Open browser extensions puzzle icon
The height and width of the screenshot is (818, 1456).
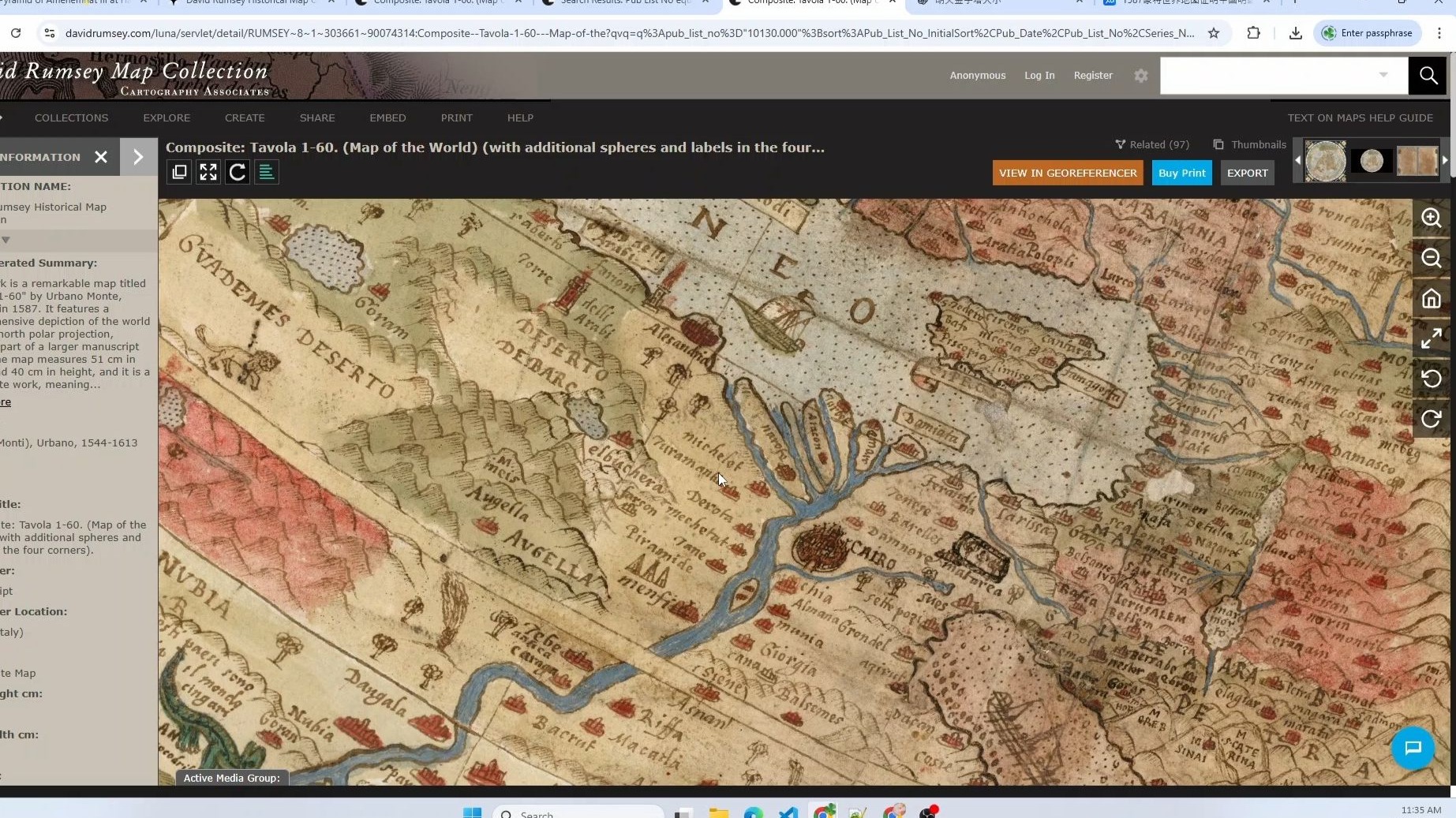tap(1253, 33)
